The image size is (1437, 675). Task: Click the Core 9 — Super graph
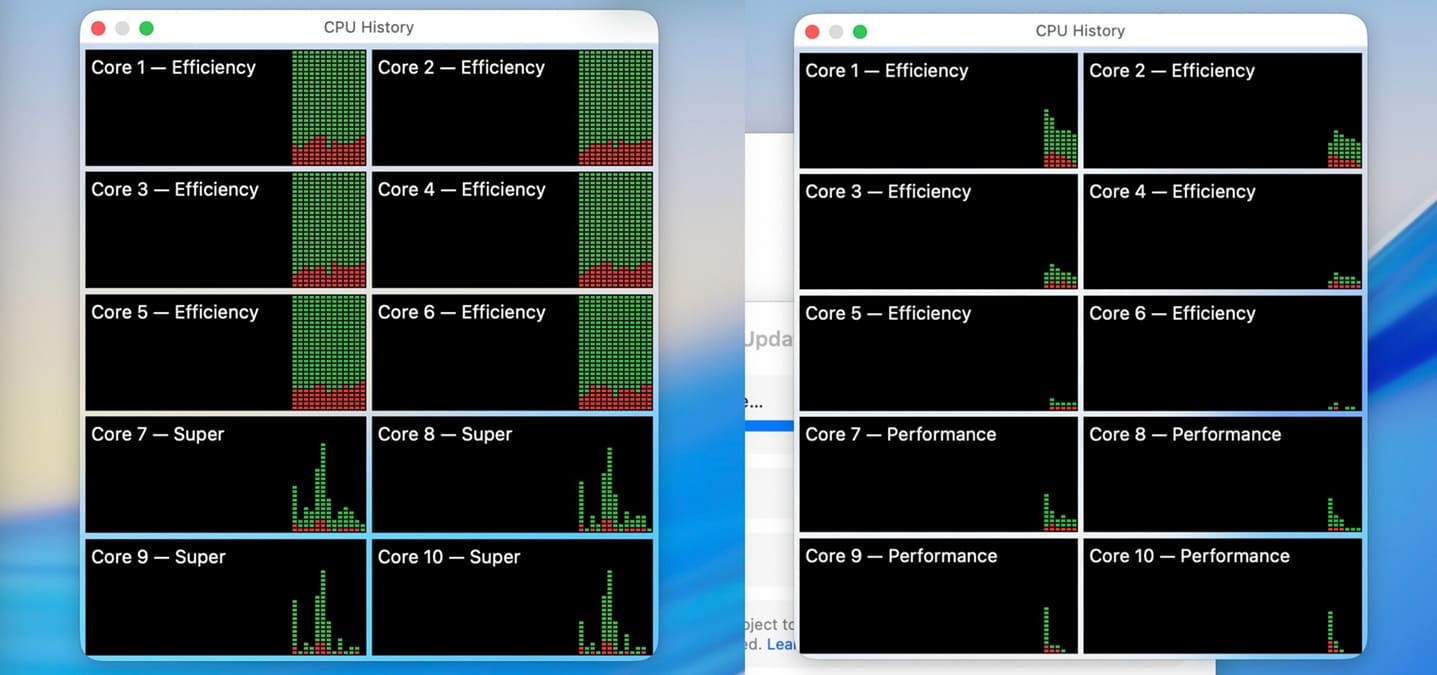[226, 597]
